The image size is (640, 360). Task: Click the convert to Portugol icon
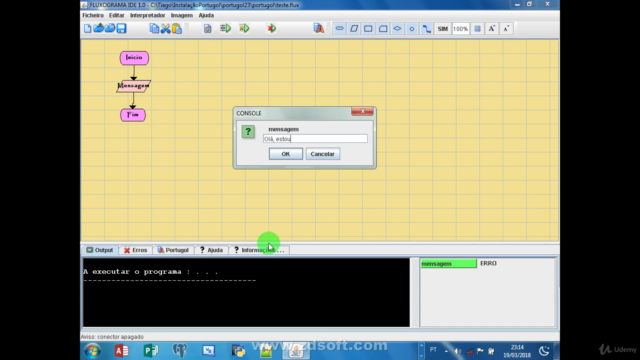pos(319,28)
